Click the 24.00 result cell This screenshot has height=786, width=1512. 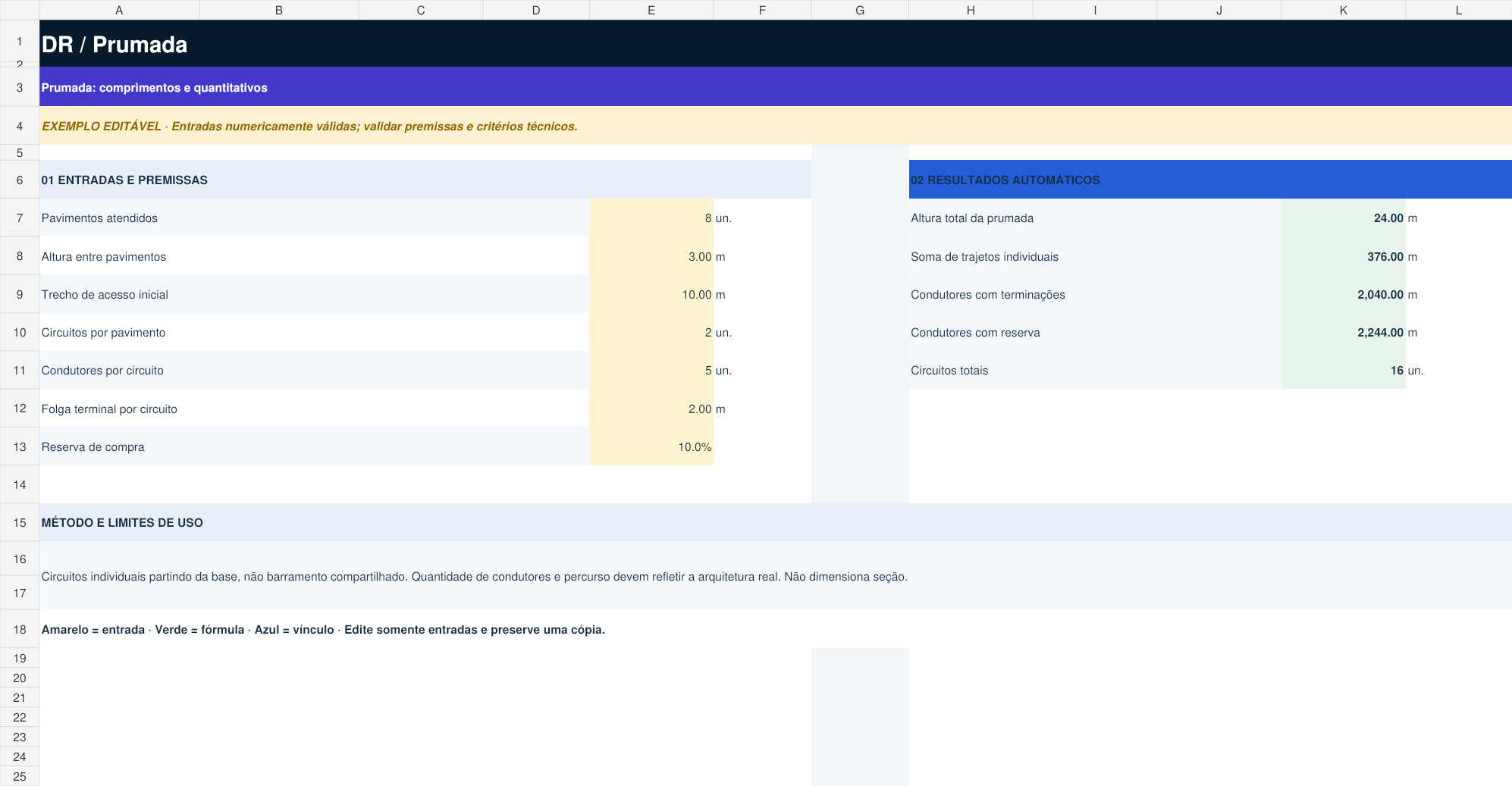tap(1343, 218)
